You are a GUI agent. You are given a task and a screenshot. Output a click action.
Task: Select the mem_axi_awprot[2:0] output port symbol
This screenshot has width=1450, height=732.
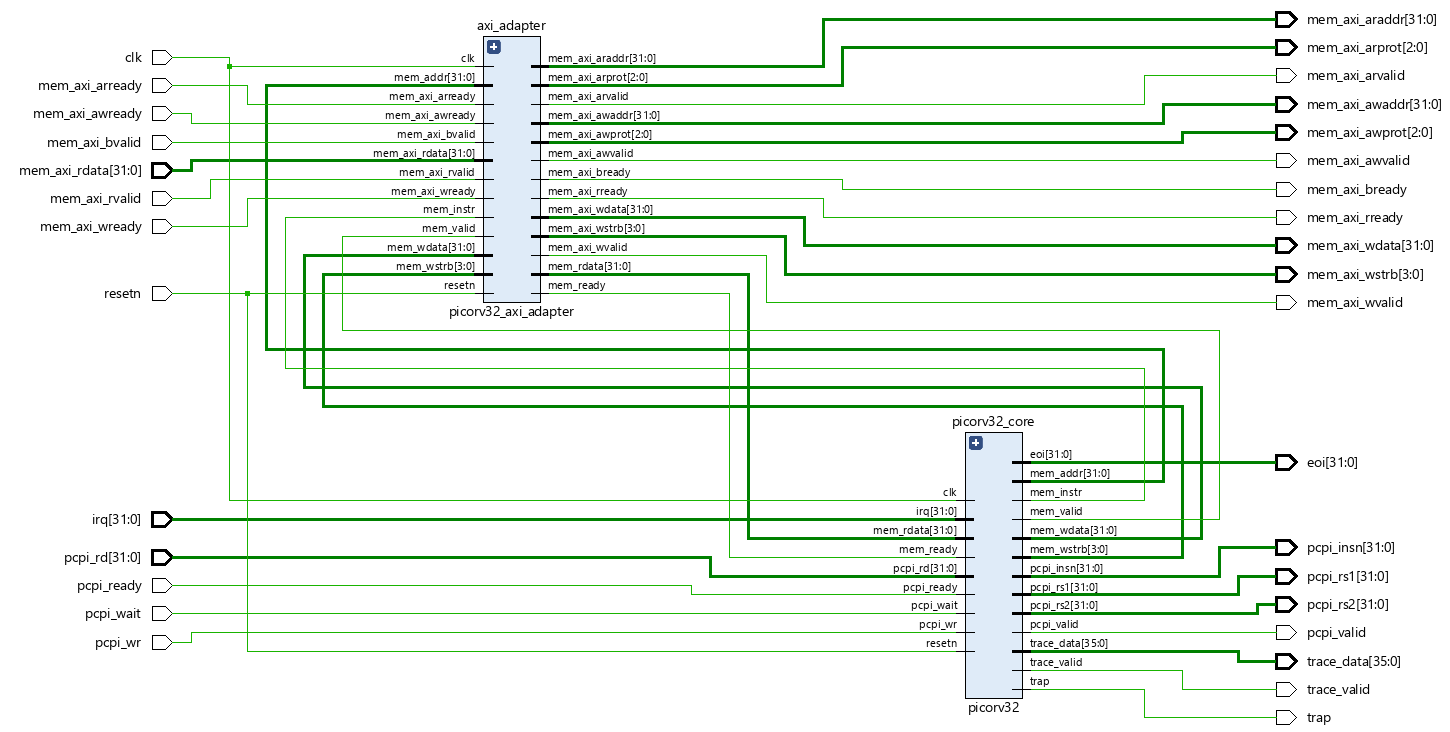1286,132
